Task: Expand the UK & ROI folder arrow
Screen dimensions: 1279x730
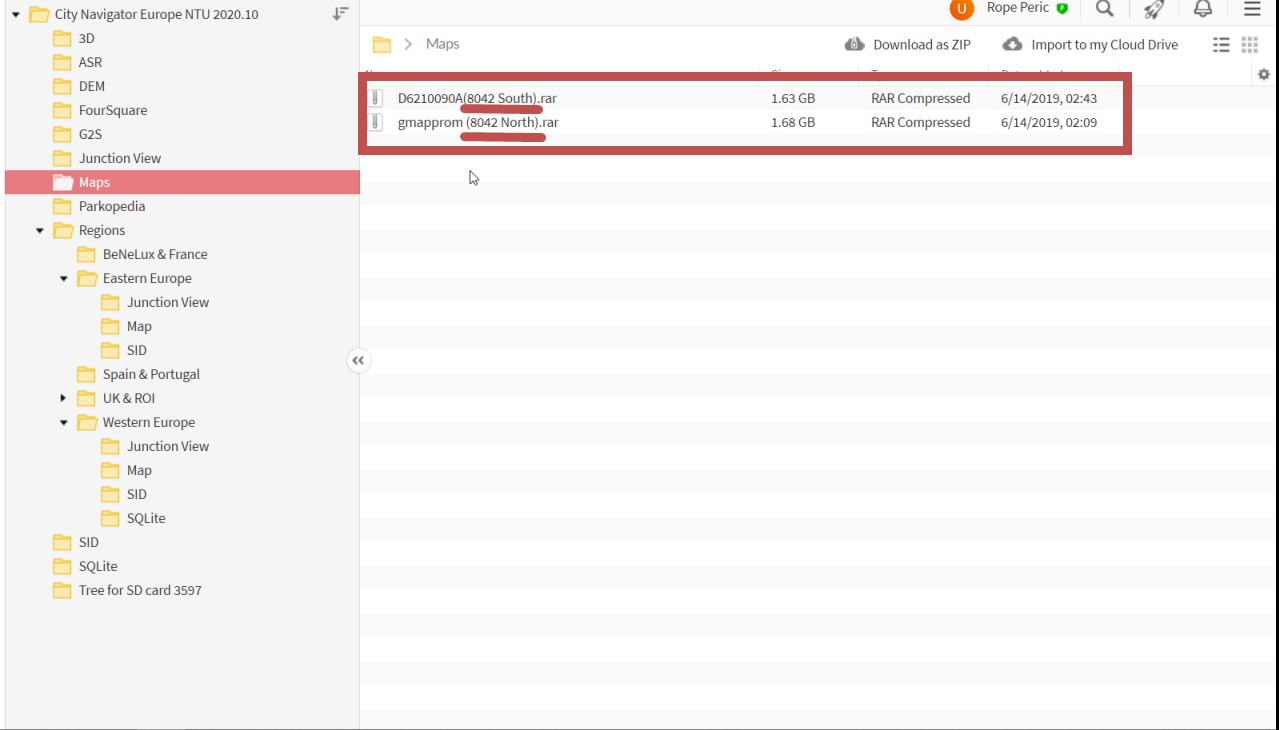Action: pos(64,398)
